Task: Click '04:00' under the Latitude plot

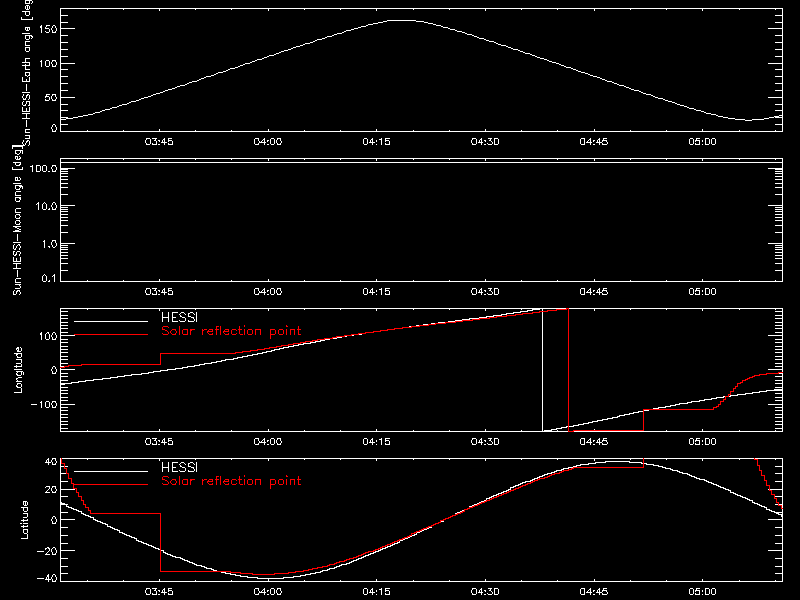Action: click(268, 592)
